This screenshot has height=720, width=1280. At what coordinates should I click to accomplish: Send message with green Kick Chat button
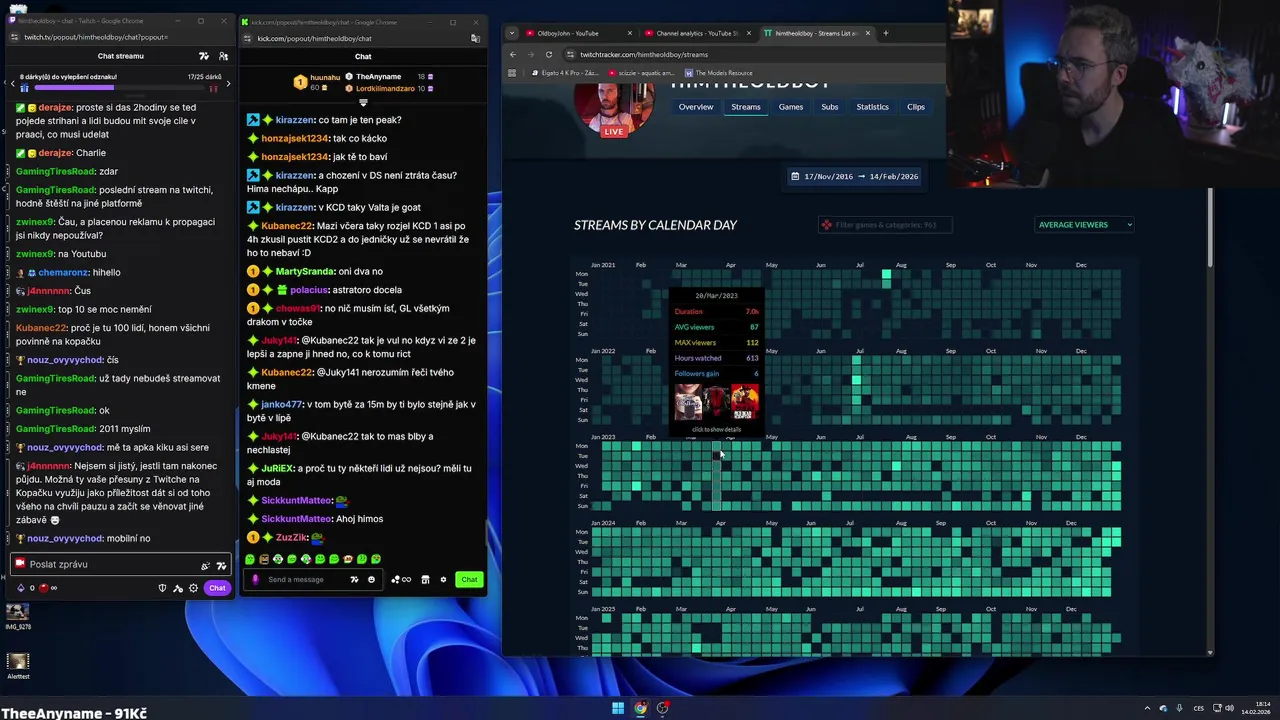coord(469,579)
